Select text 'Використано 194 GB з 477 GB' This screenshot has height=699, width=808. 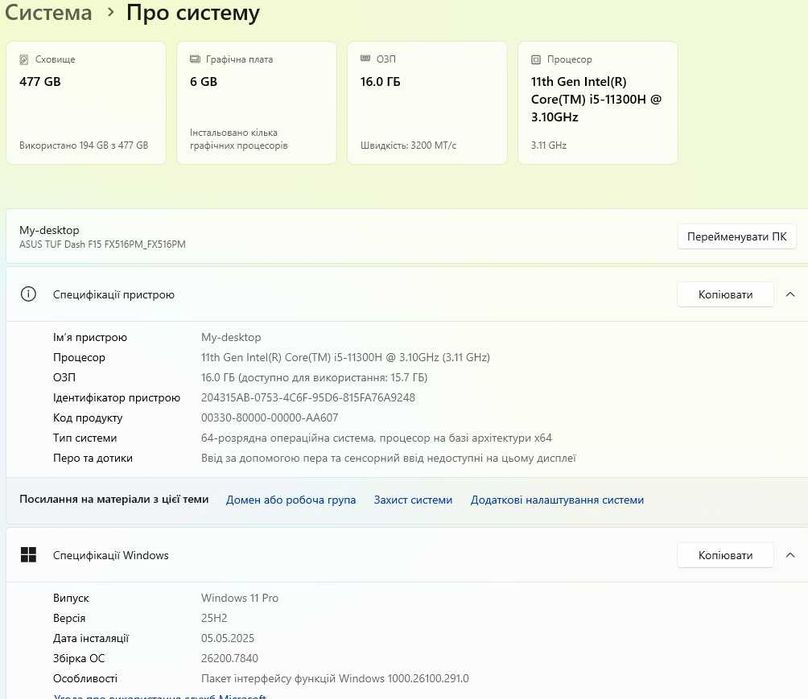83,145
